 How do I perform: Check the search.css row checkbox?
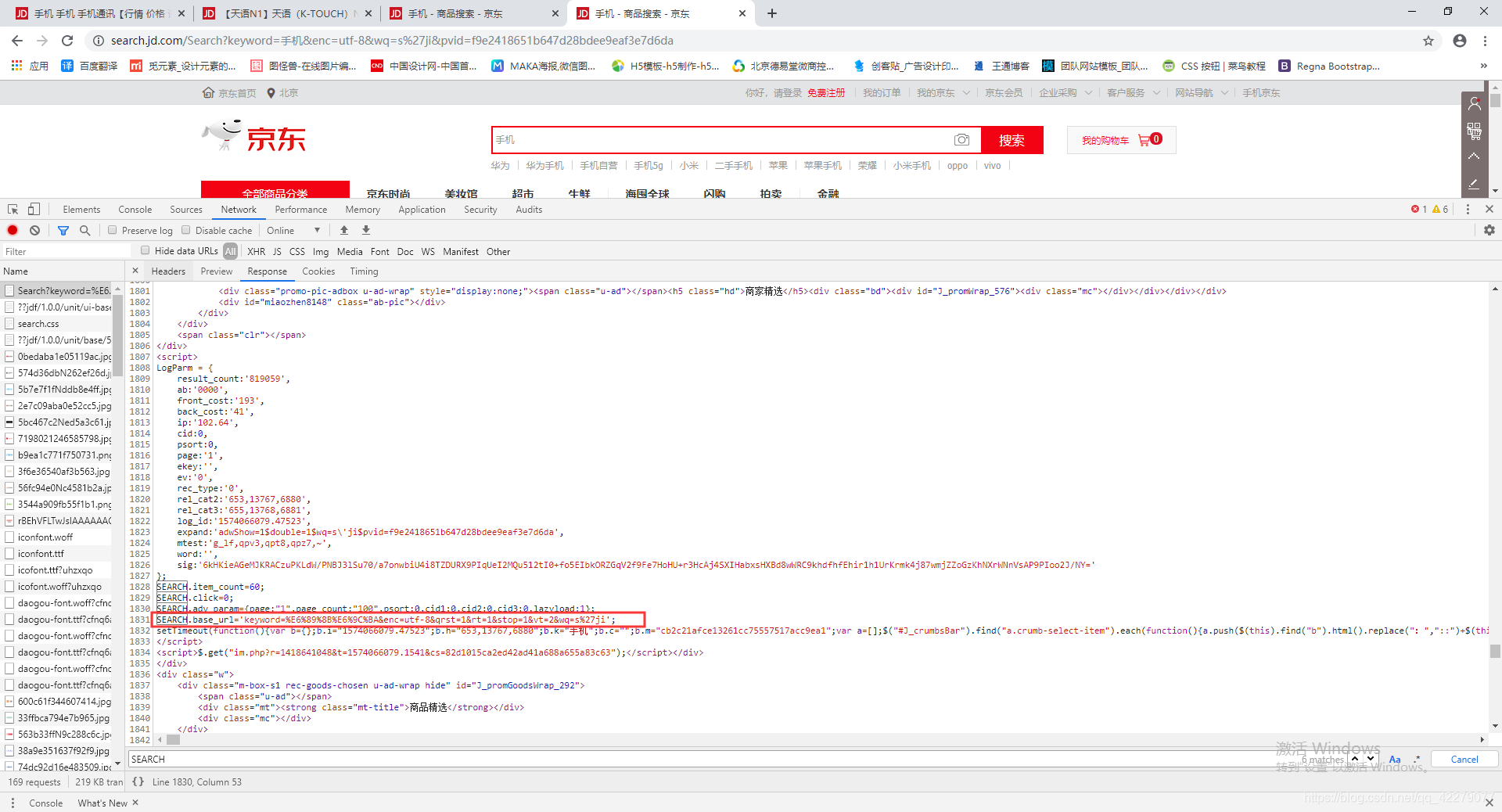pyautogui.click(x=9, y=323)
